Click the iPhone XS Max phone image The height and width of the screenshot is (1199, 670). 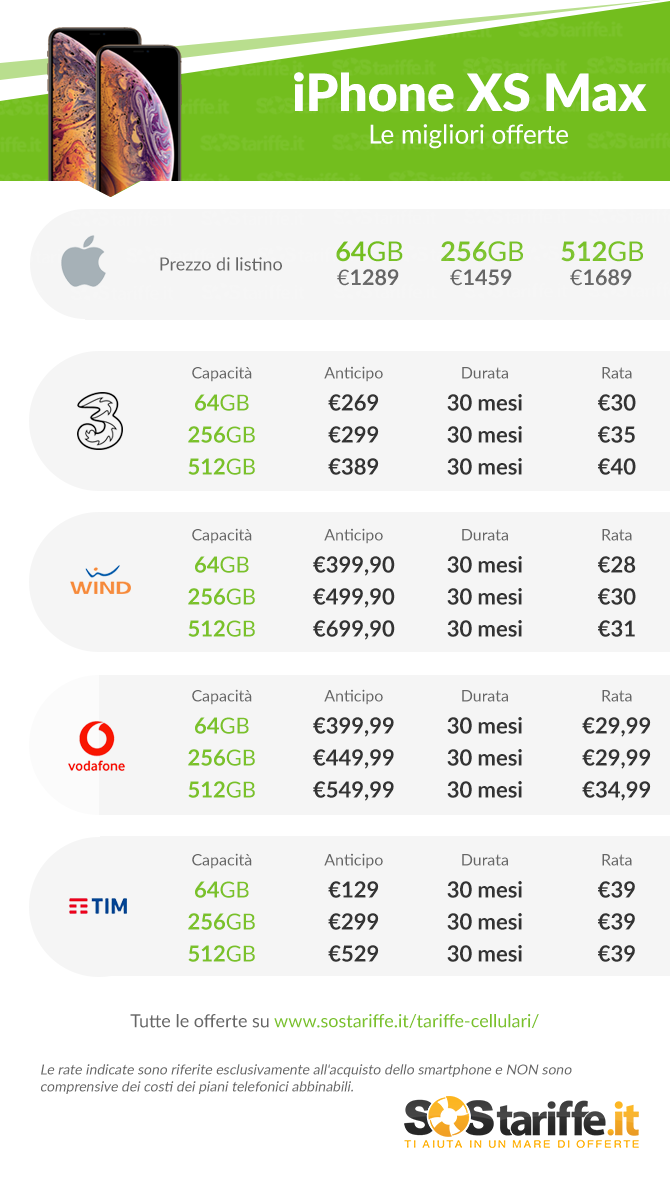(x=113, y=112)
